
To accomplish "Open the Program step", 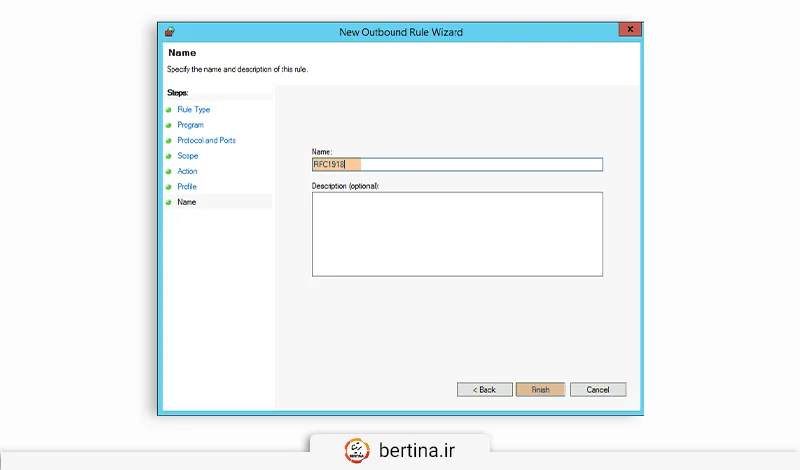I will point(190,125).
